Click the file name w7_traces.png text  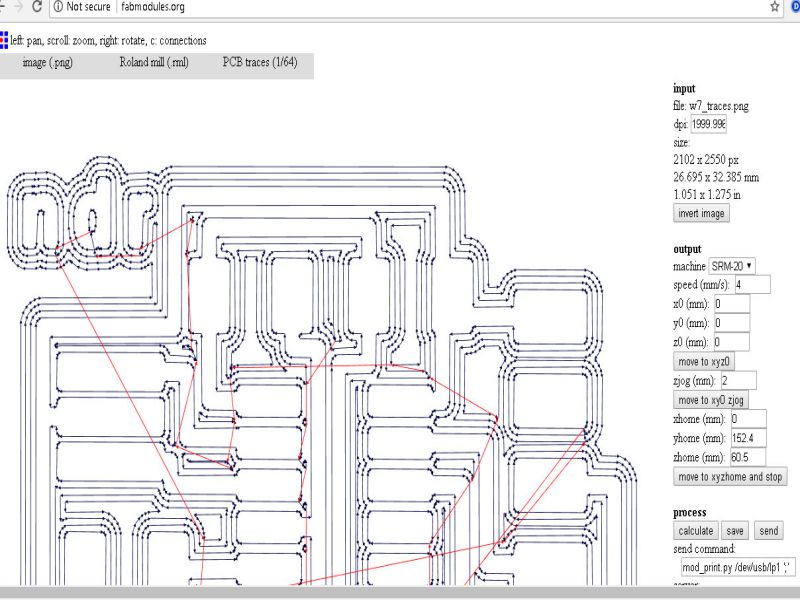(x=719, y=106)
